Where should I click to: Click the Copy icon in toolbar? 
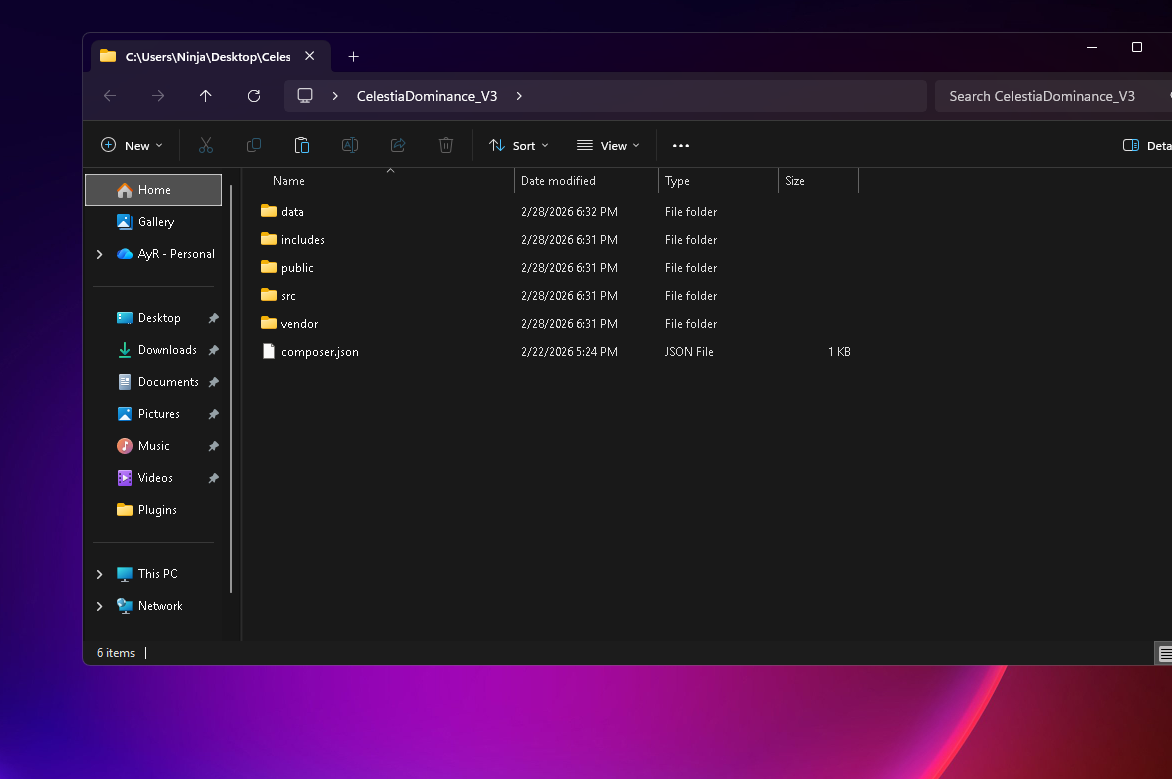[x=254, y=146]
